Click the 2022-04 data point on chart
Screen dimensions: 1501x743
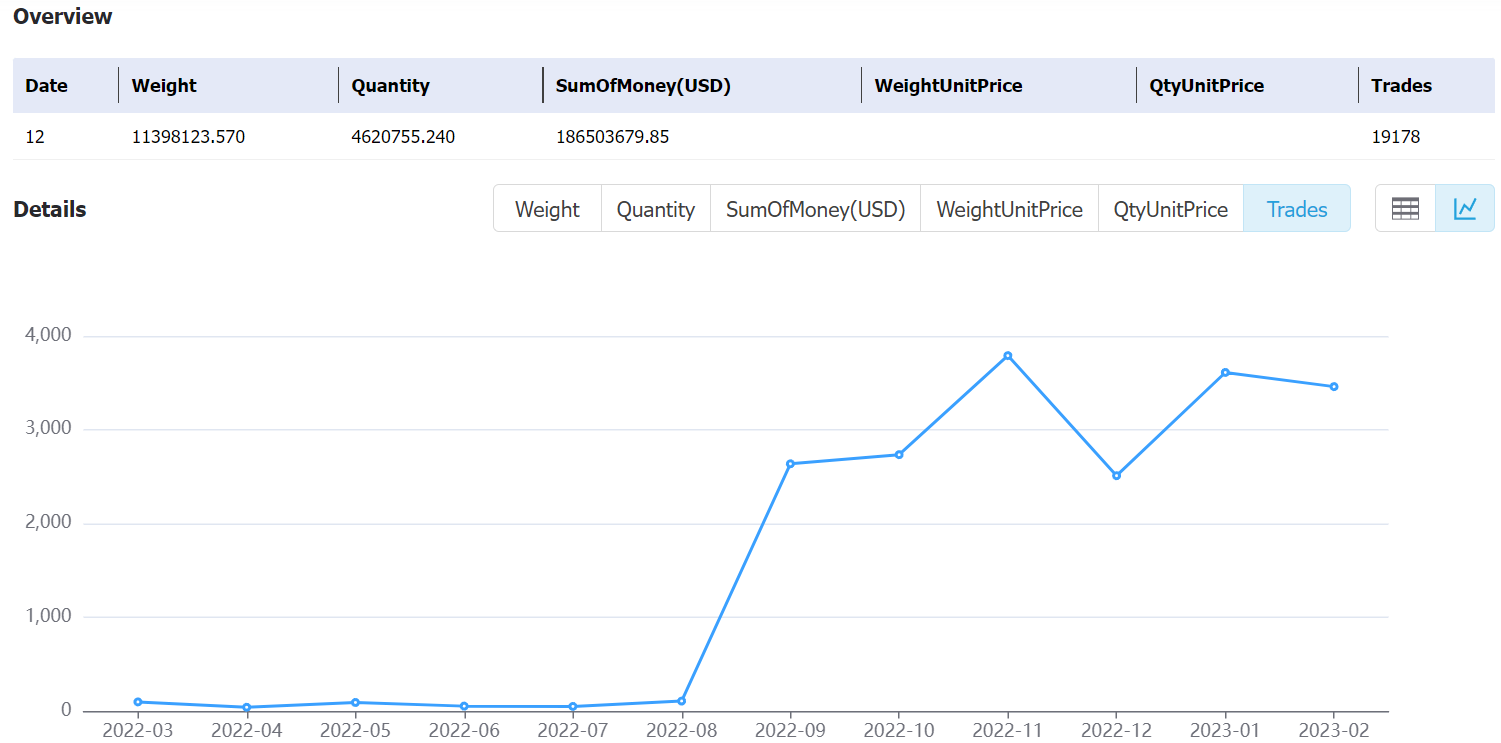point(246,707)
